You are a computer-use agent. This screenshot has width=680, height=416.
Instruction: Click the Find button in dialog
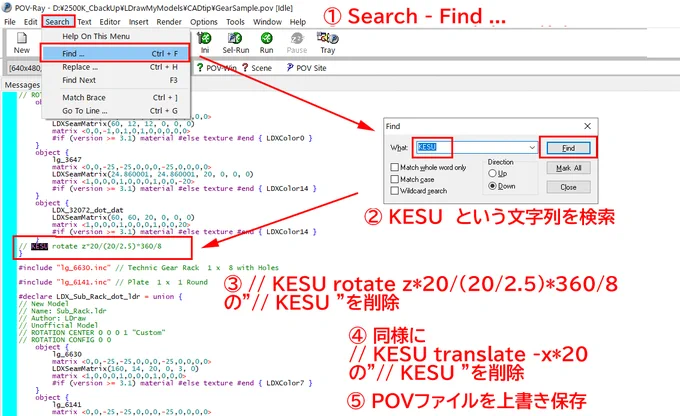(568, 148)
